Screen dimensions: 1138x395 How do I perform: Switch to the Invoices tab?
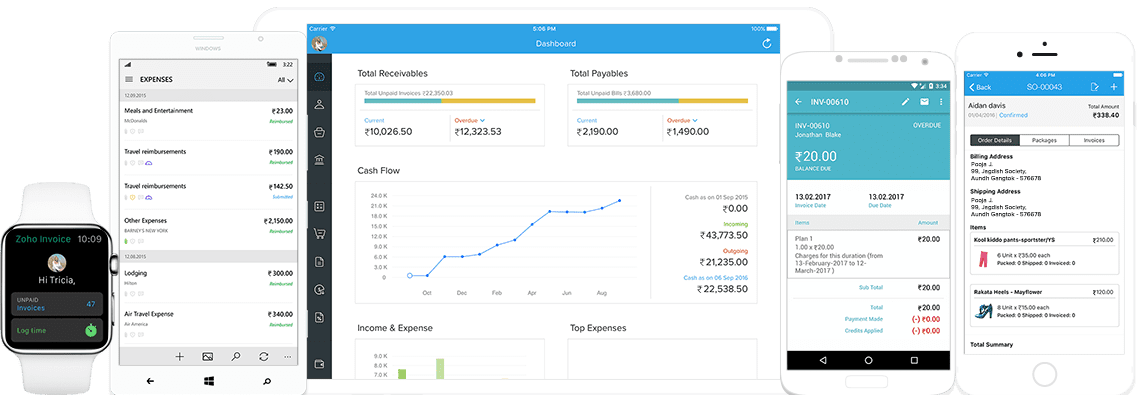[1093, 140]
